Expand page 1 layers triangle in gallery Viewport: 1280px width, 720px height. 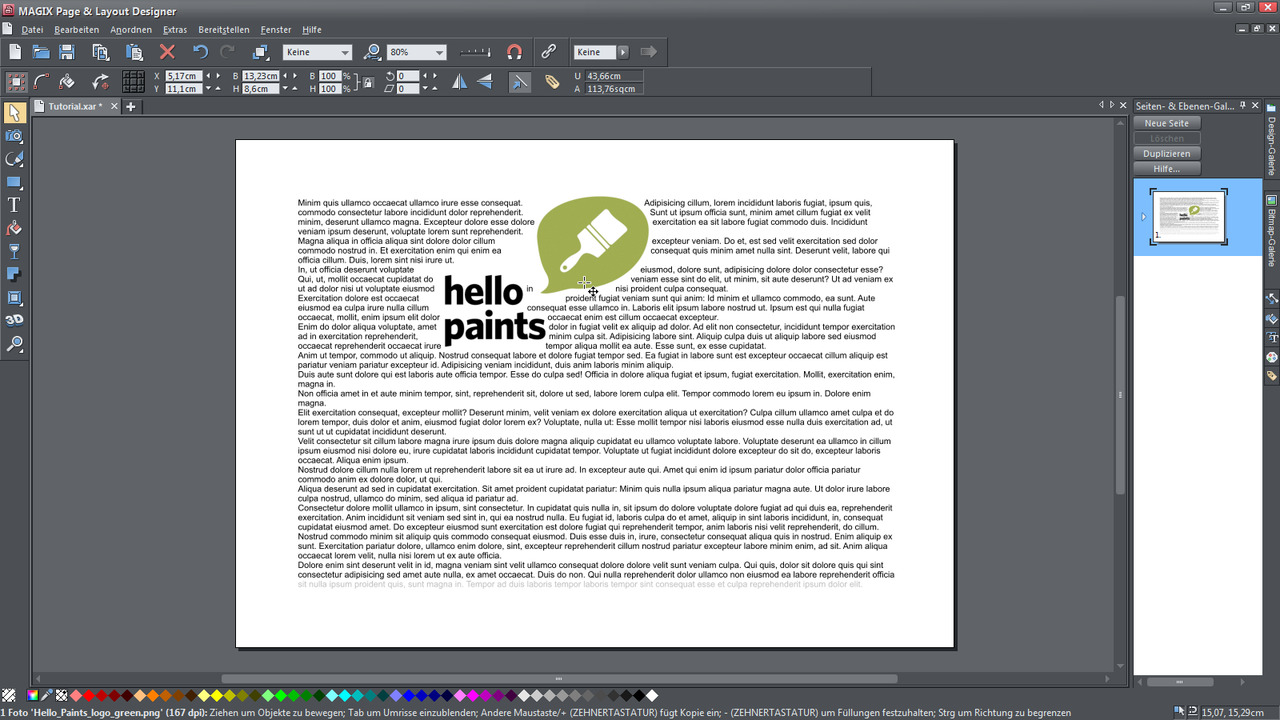[x=1143, y=217]
